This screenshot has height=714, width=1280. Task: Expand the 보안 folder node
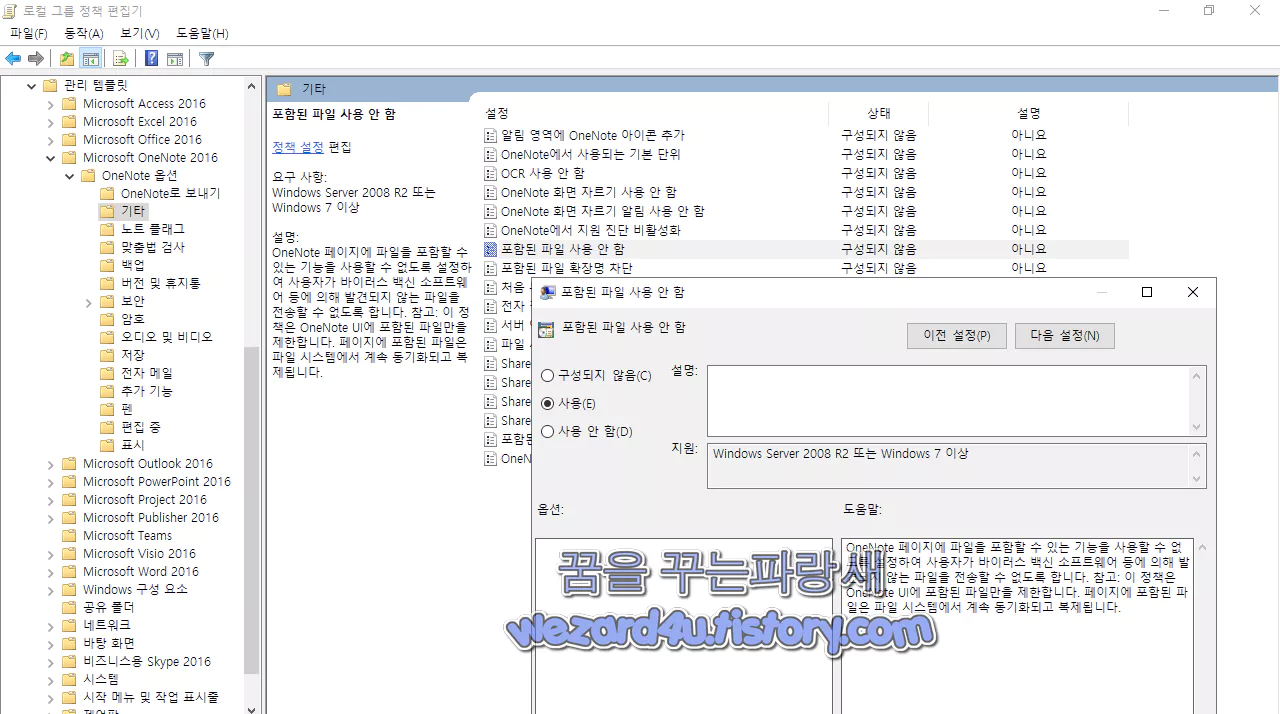tap(89, 302)
